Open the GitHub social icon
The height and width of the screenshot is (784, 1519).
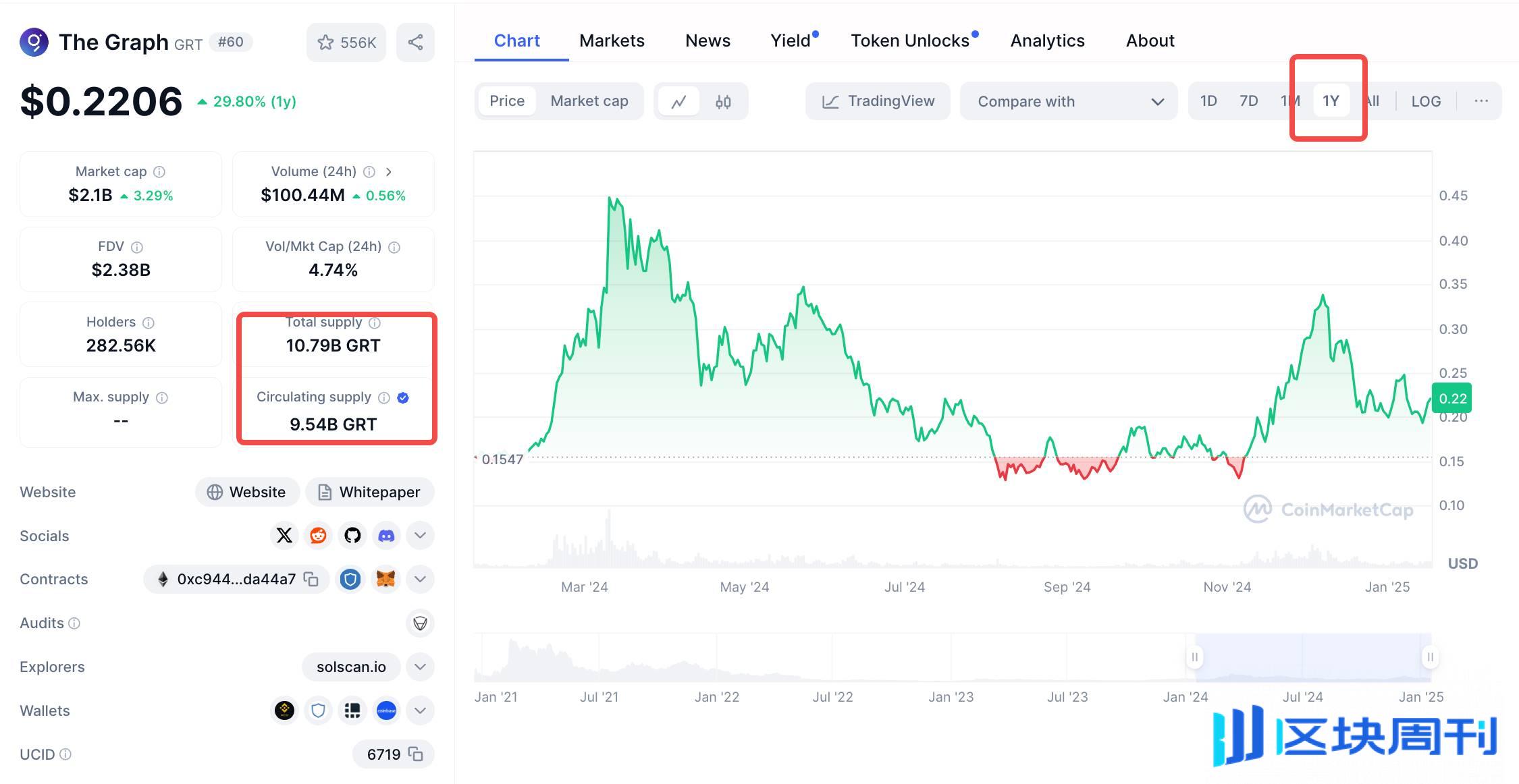click(352, 536)
